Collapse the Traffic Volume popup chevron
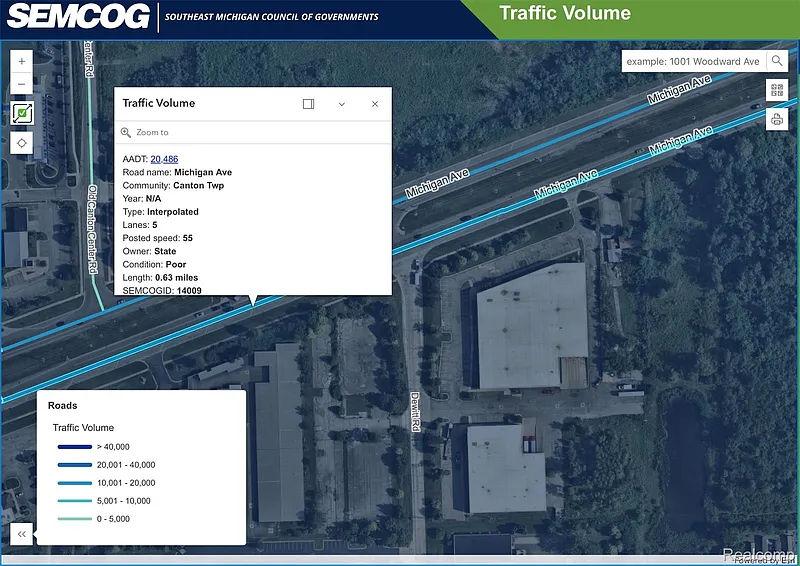The height and width of the screenshot is (566, 800). (x=342, y=104)
